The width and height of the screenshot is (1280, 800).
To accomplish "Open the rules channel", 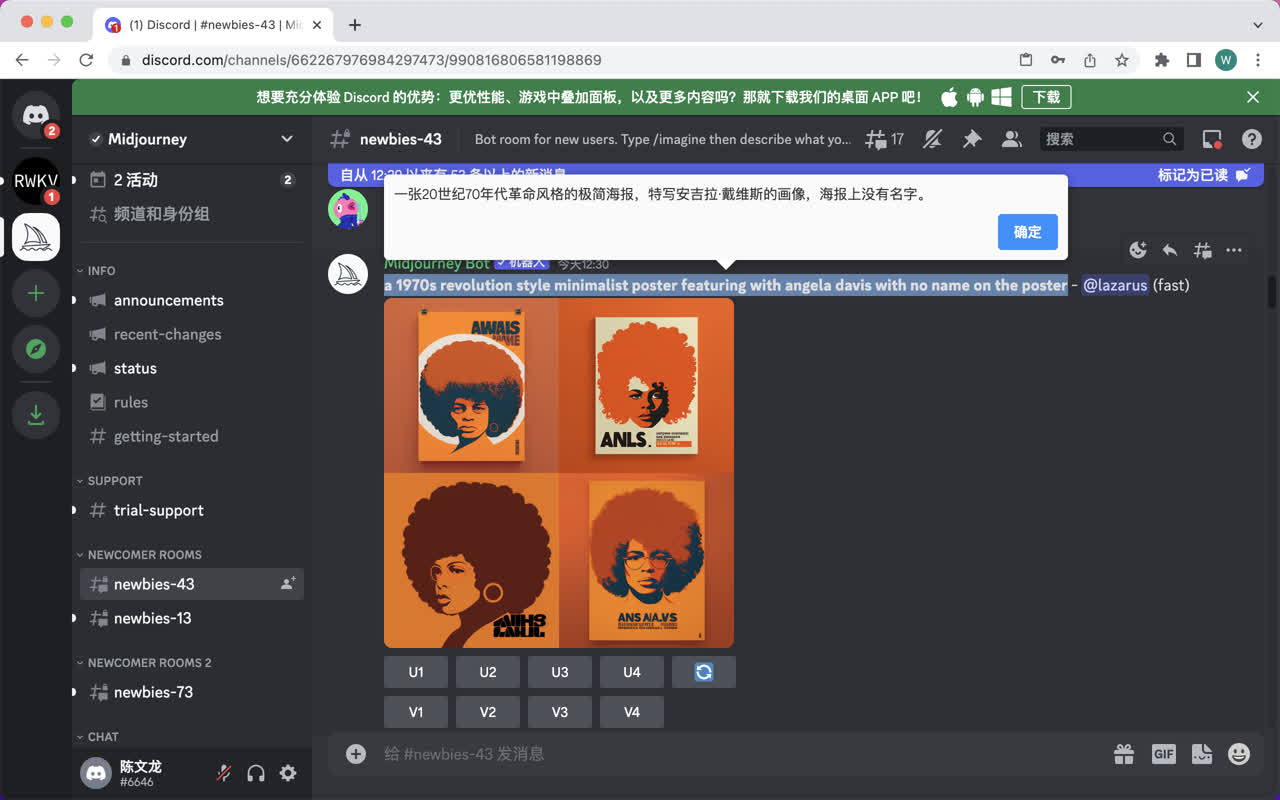I will [x=192, y=402].
